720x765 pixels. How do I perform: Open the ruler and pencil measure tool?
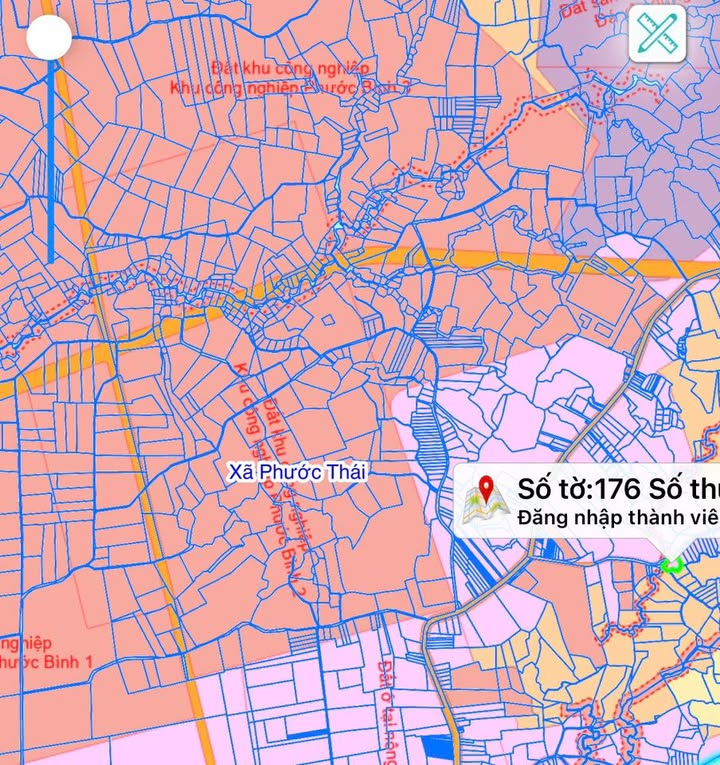657,34
